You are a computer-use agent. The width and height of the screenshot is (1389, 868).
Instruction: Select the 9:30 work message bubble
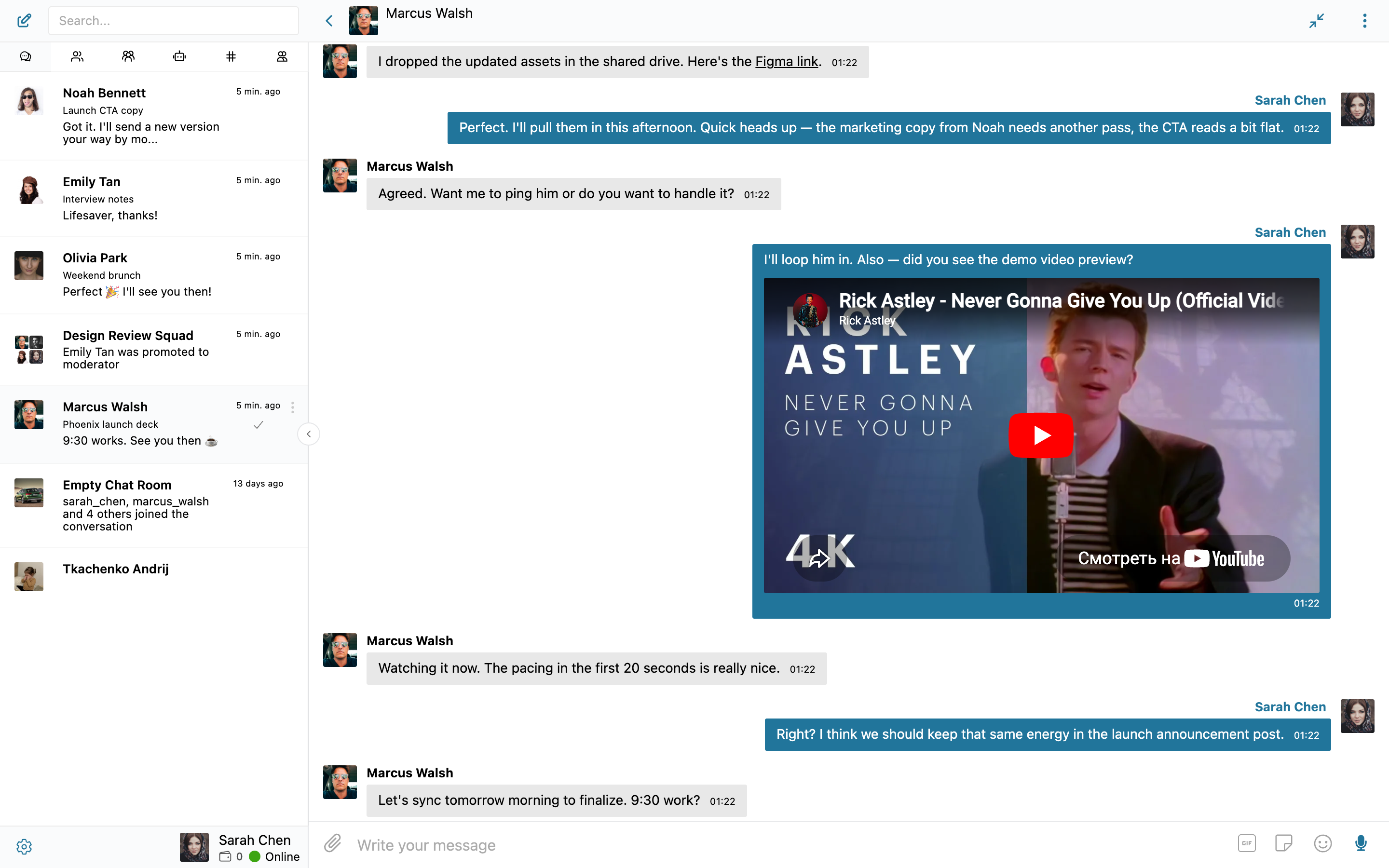tap(556, 800)
